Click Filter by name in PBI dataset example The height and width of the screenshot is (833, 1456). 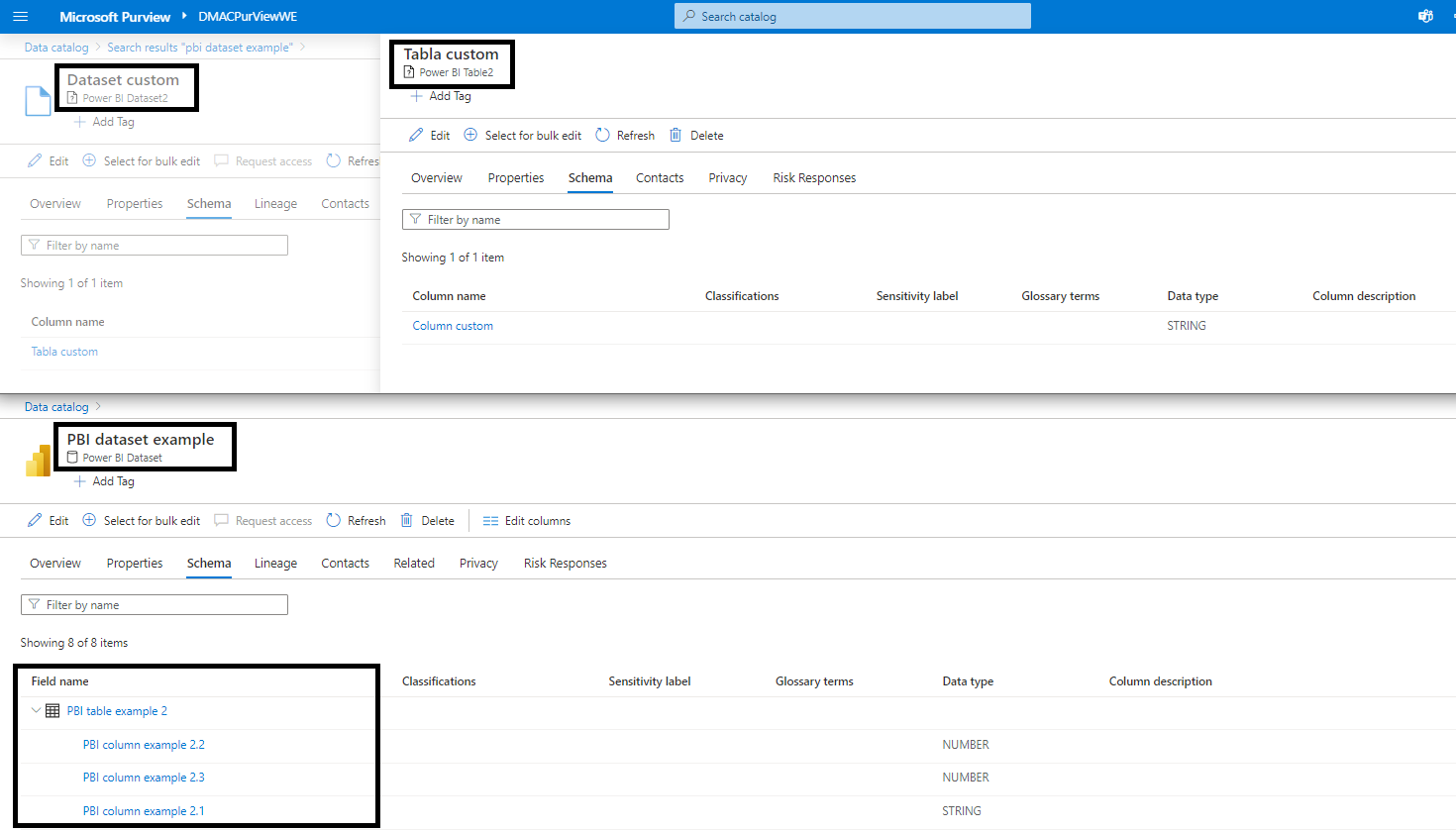coord(155,605)
